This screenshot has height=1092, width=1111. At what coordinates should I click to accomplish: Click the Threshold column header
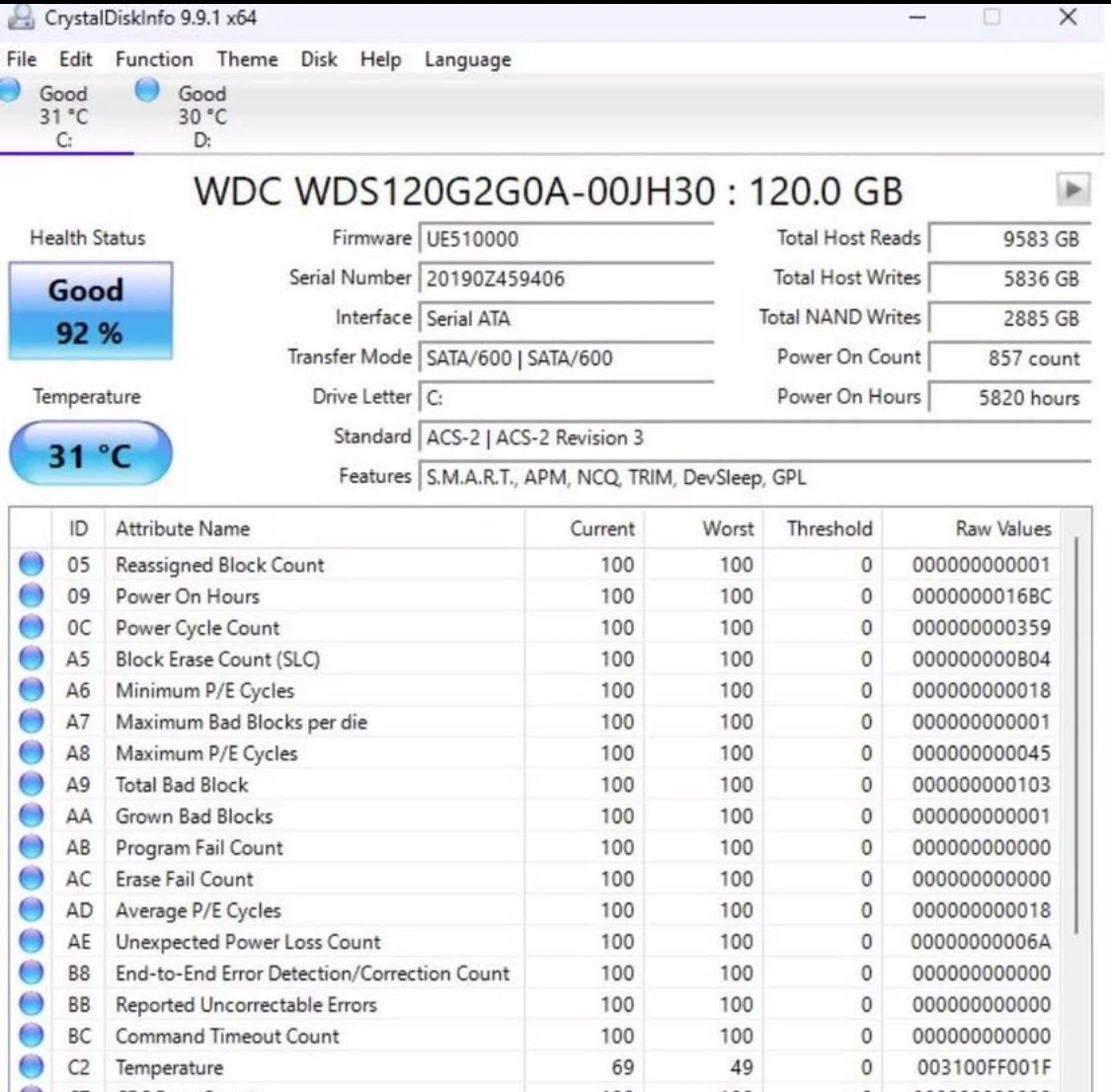point(823,528)
